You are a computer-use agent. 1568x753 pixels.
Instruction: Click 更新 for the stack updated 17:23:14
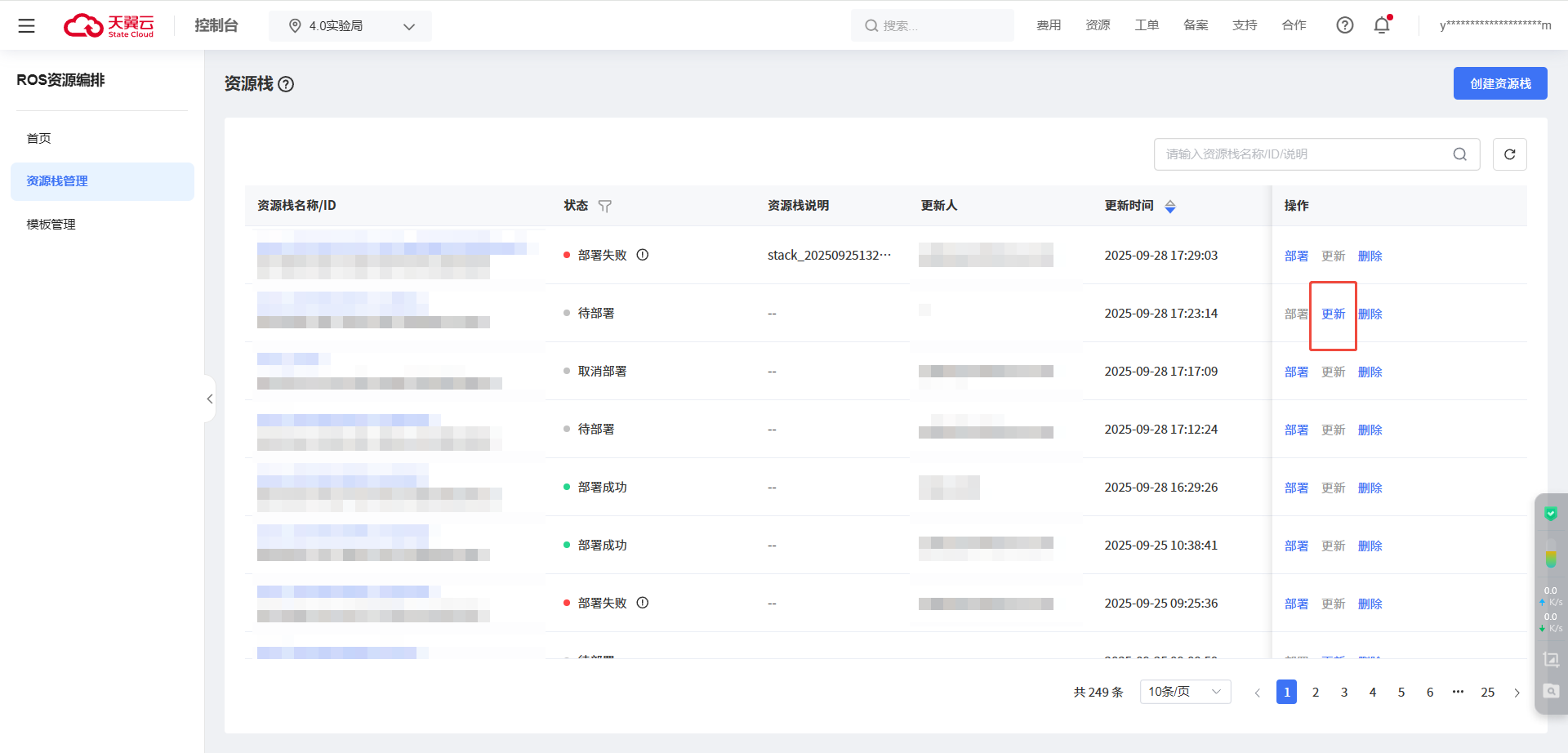[1333, 314]
